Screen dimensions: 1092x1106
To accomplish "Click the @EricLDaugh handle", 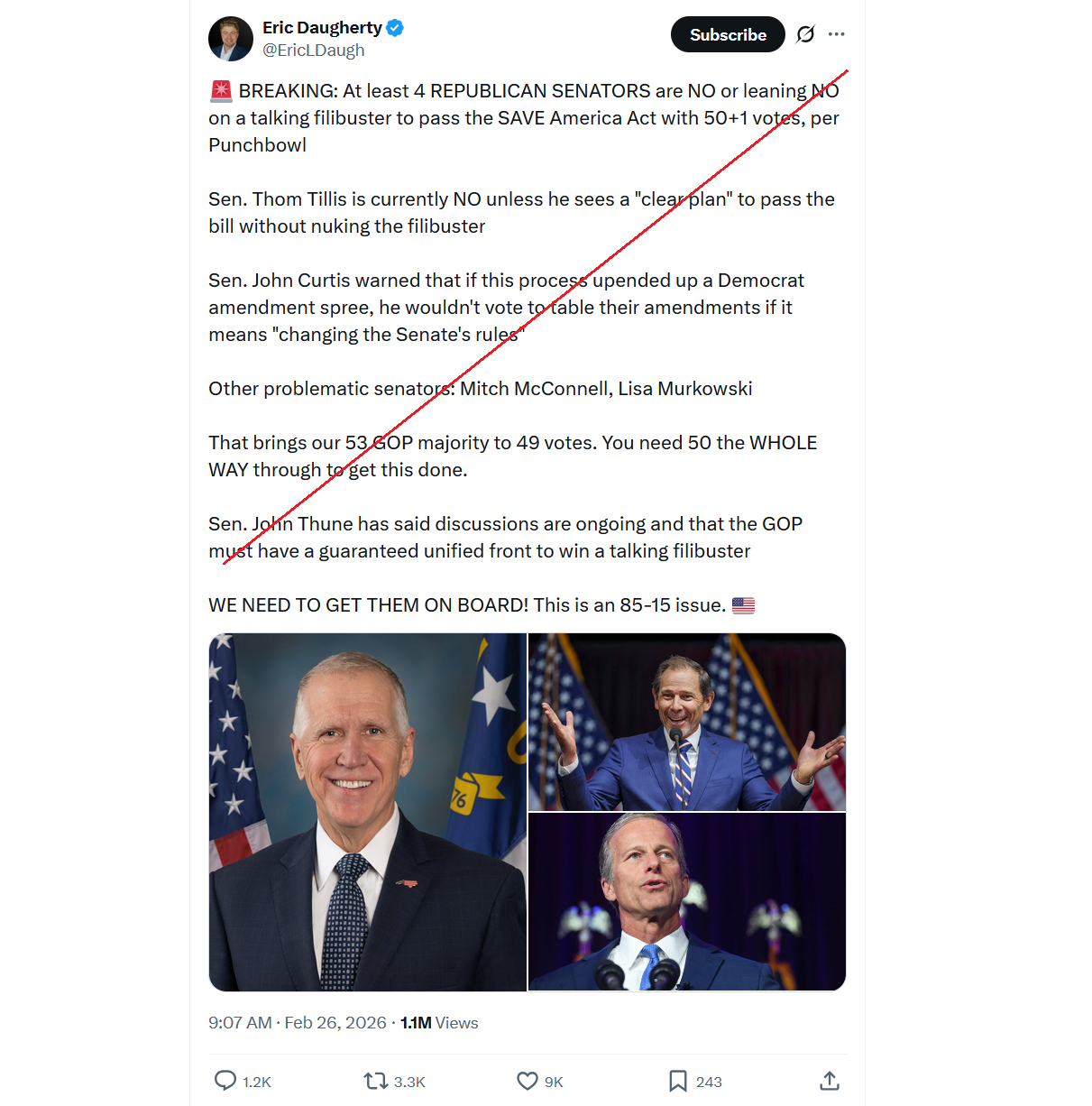I will click(x=314, y=51).
